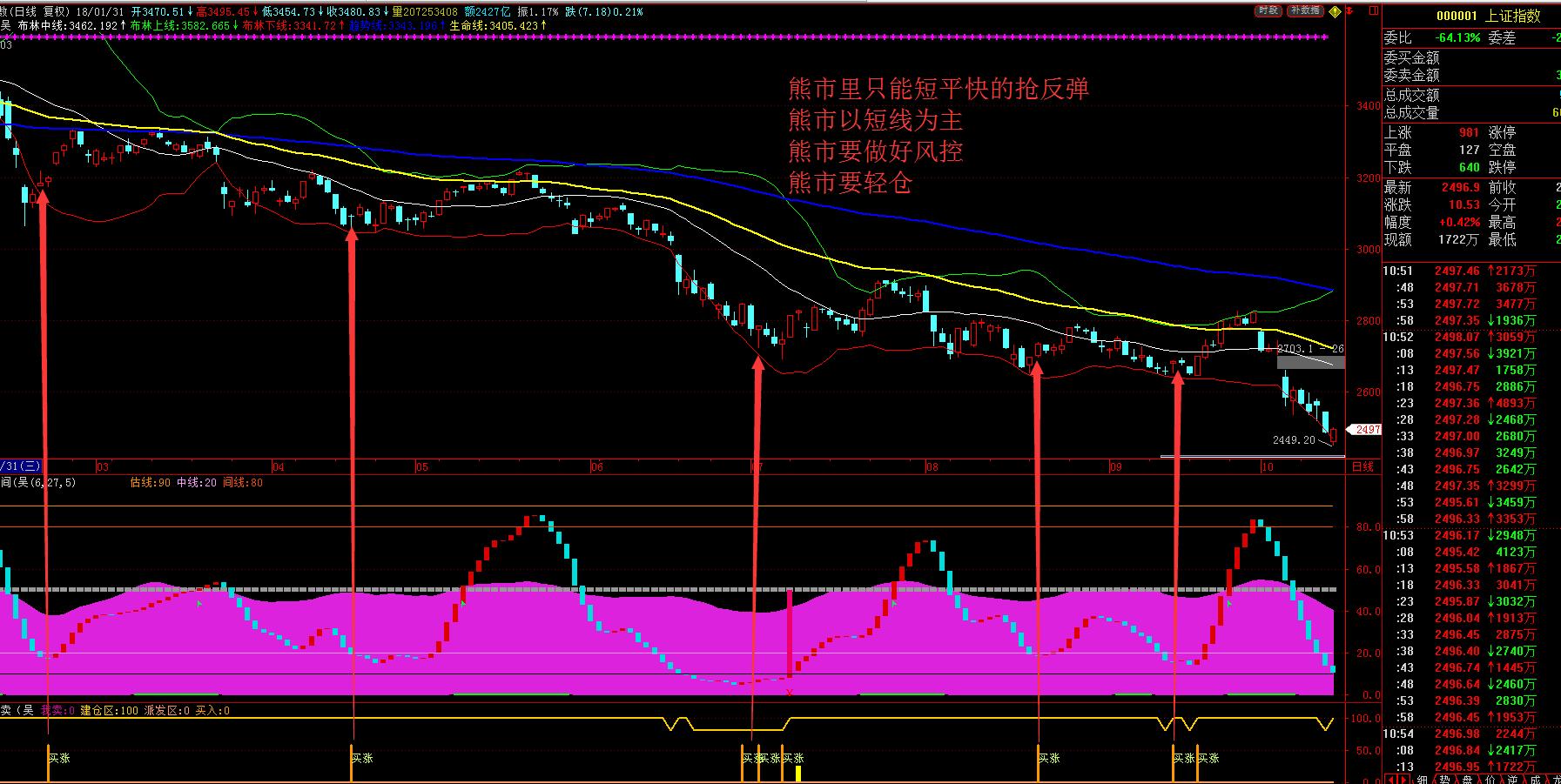Click the 3400 price axis label
Screen dimensions: 1561x784
[1368, 106]
